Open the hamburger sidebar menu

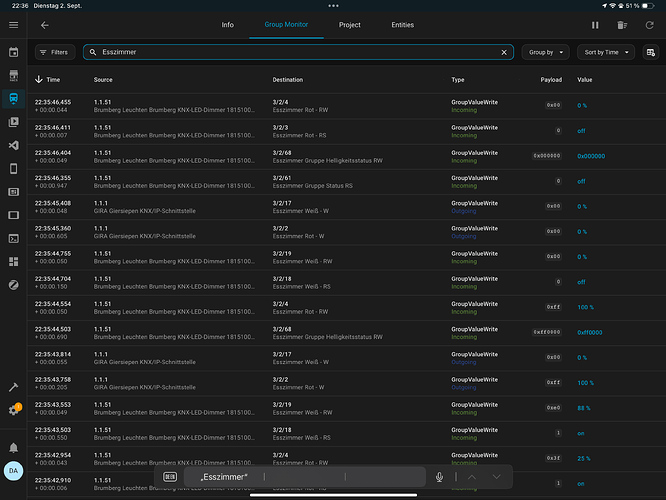coord(14,25)
